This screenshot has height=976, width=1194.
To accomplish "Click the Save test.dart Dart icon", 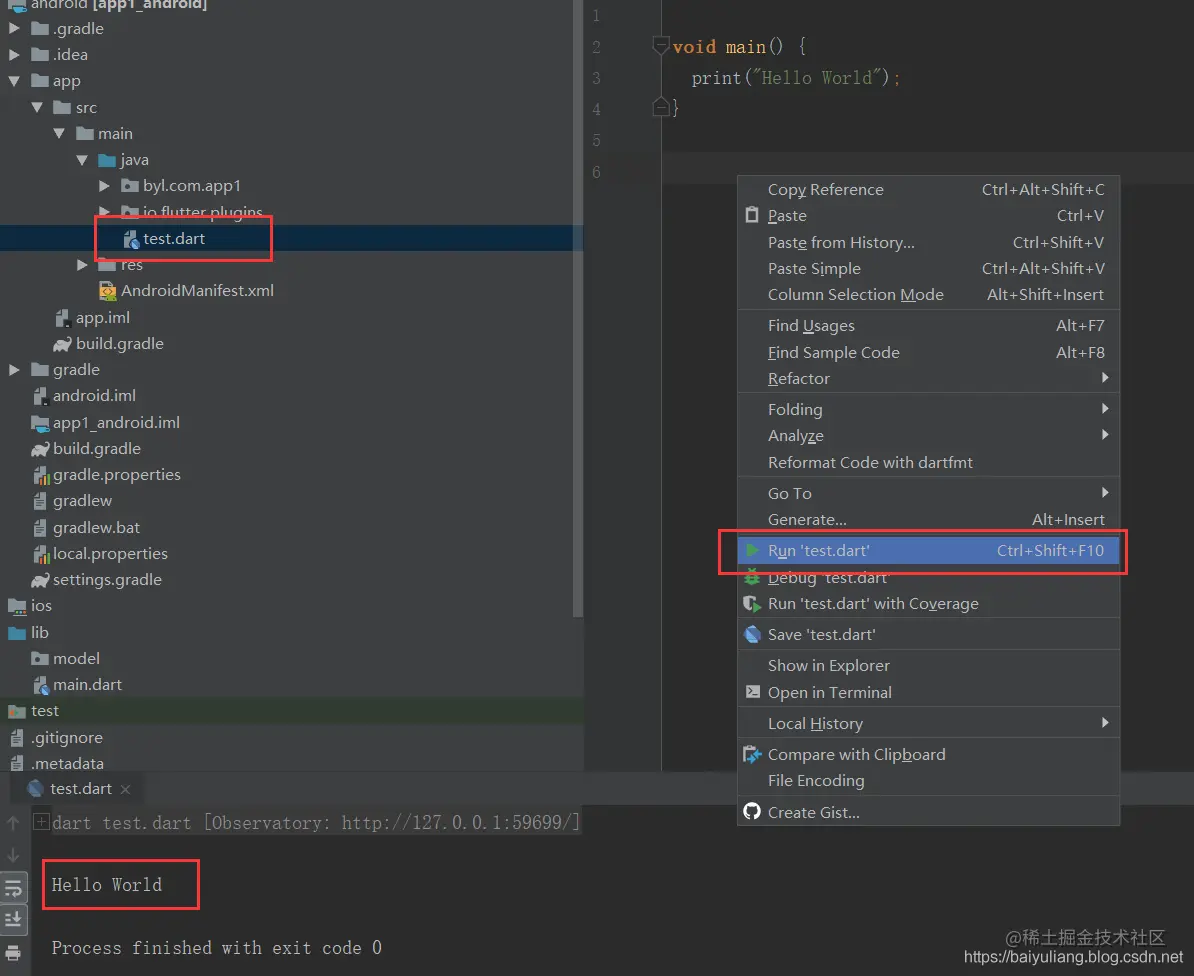I will coord(752,634).
